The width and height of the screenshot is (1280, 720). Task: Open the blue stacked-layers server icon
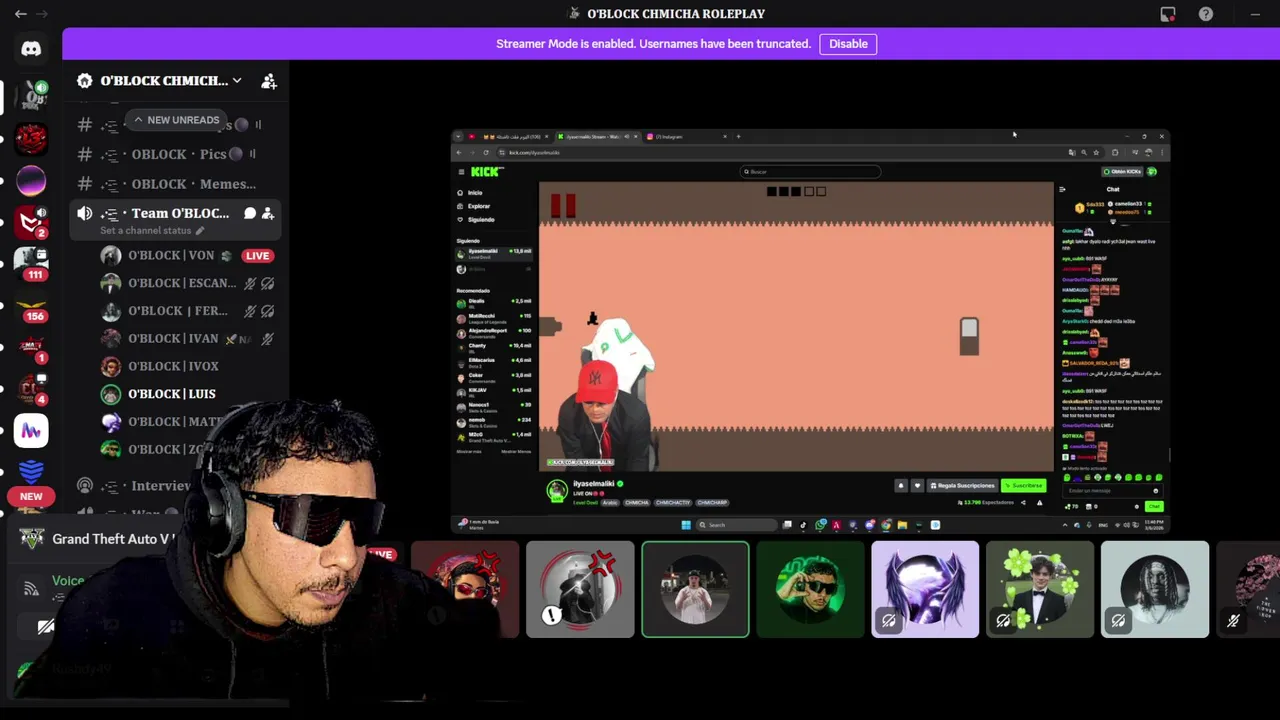click(x=31, y=470)
